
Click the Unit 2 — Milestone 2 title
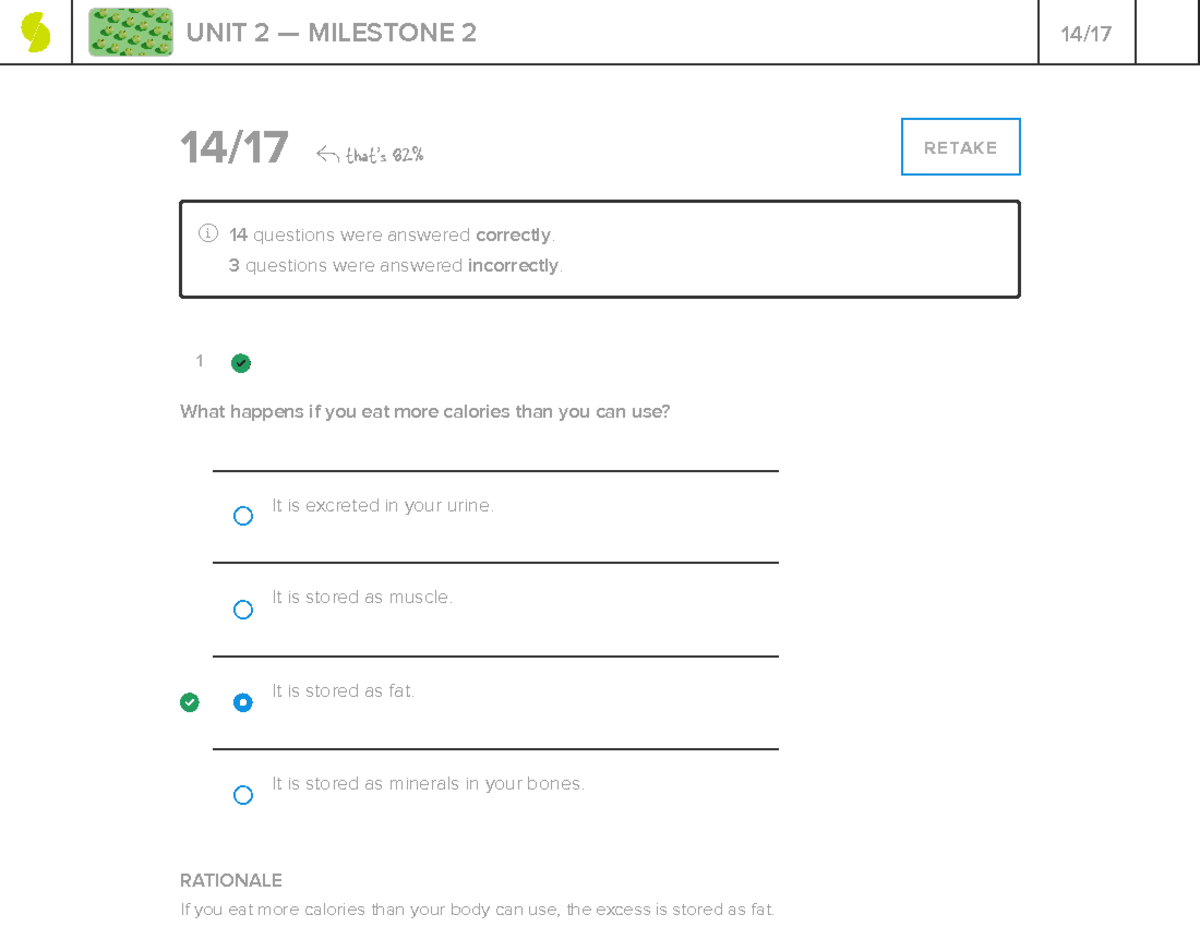[x=331, y=33]
